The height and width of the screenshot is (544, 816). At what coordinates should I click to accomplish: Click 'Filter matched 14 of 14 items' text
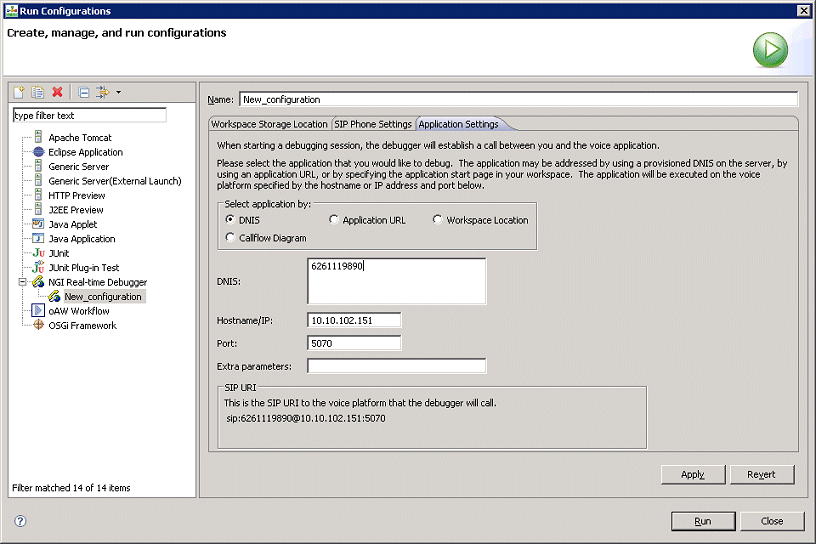point(71,488)
